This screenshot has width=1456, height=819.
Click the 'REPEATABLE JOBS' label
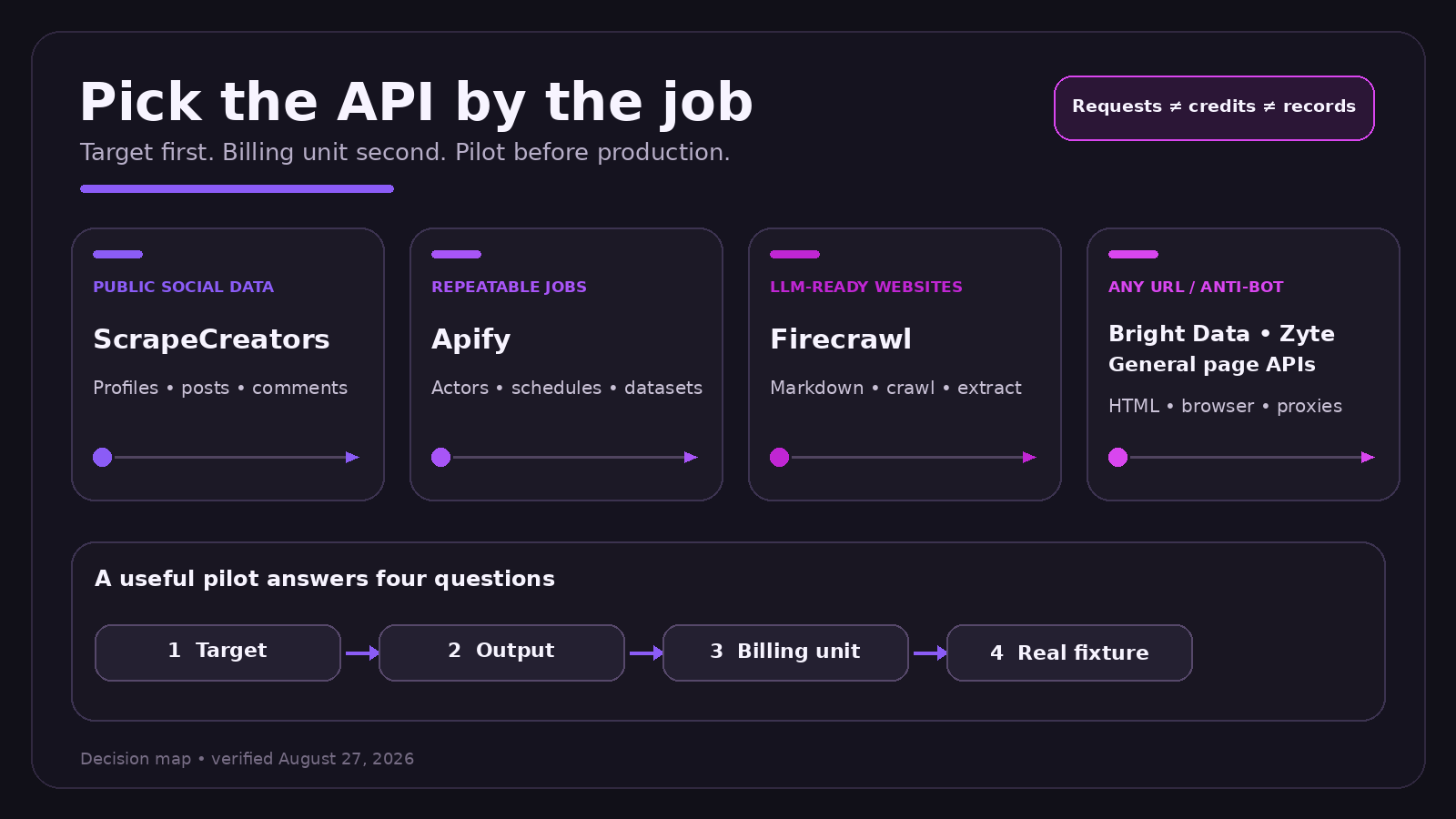tap(509, 287)
